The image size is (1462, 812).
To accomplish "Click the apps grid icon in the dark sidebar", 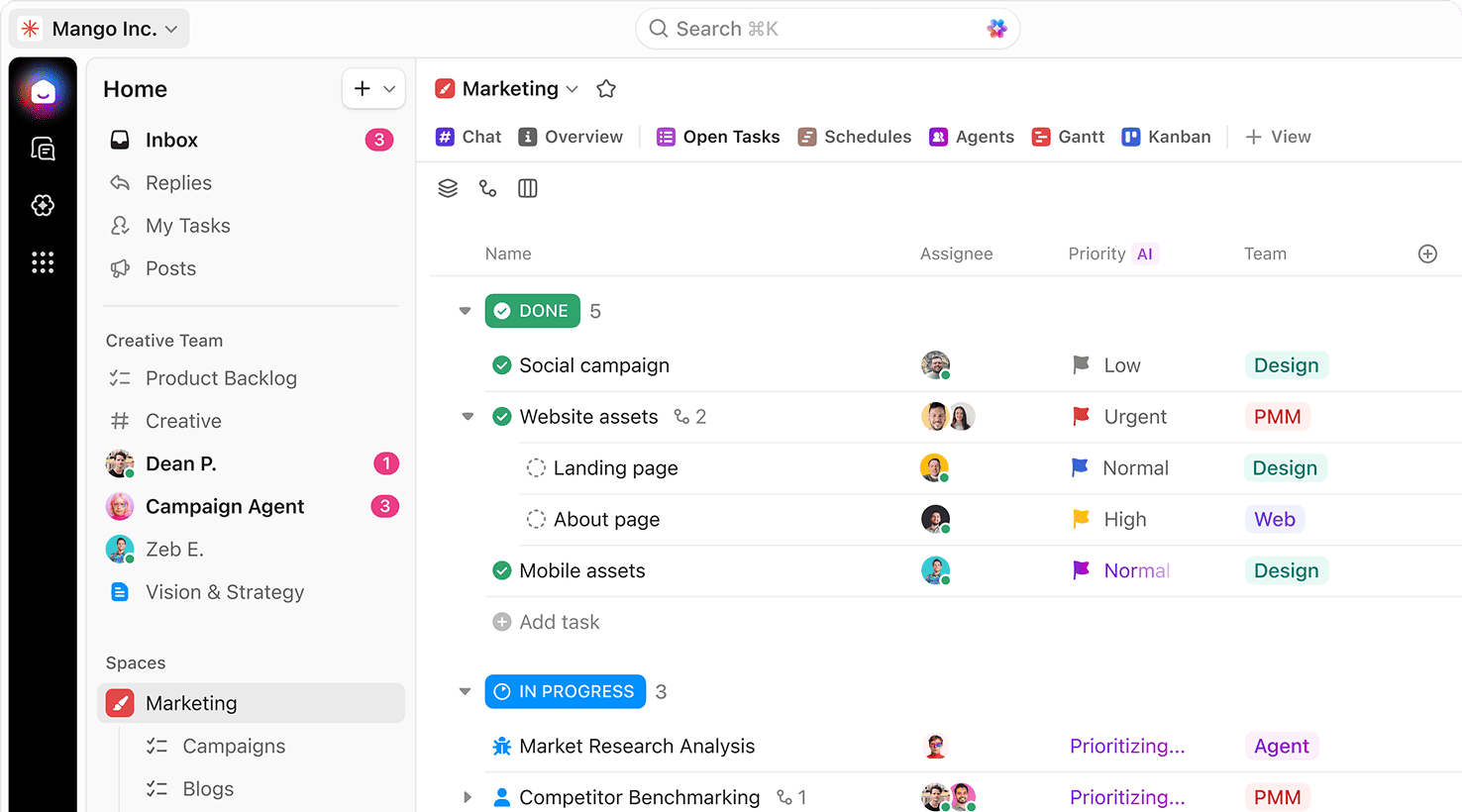I will point(42,261).
